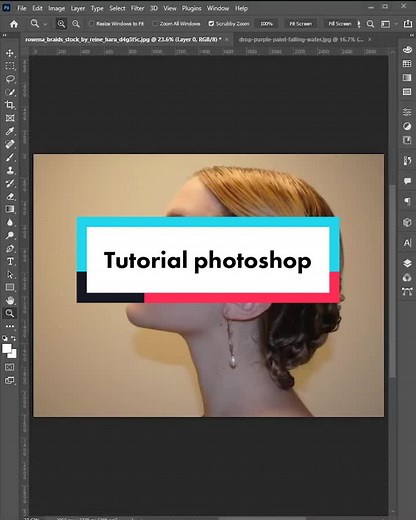Open the File menu

[22, 8]
